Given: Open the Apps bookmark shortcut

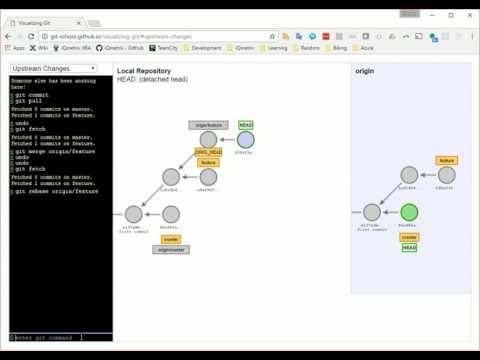Looking at the screenshot, I should [15, 48].
